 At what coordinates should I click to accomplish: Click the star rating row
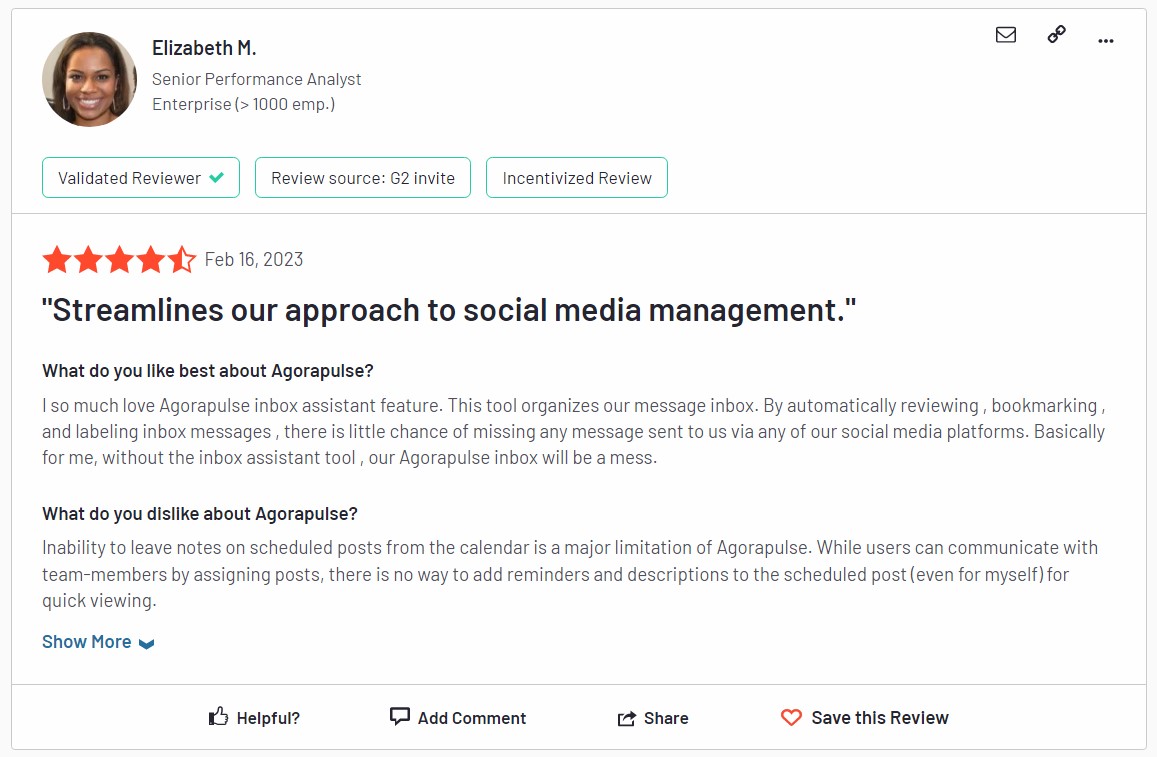pos(119,260)
